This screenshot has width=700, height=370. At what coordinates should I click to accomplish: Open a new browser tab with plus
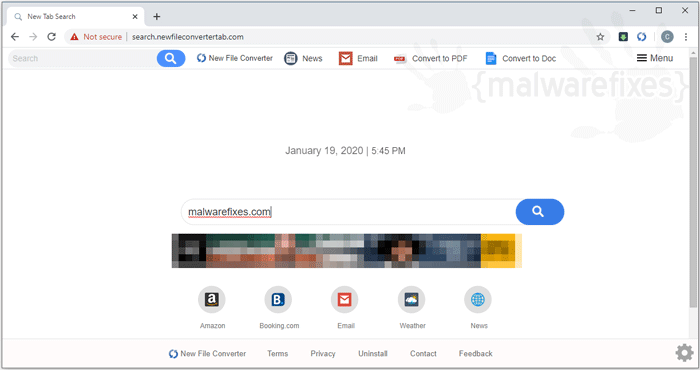point(157,17)
